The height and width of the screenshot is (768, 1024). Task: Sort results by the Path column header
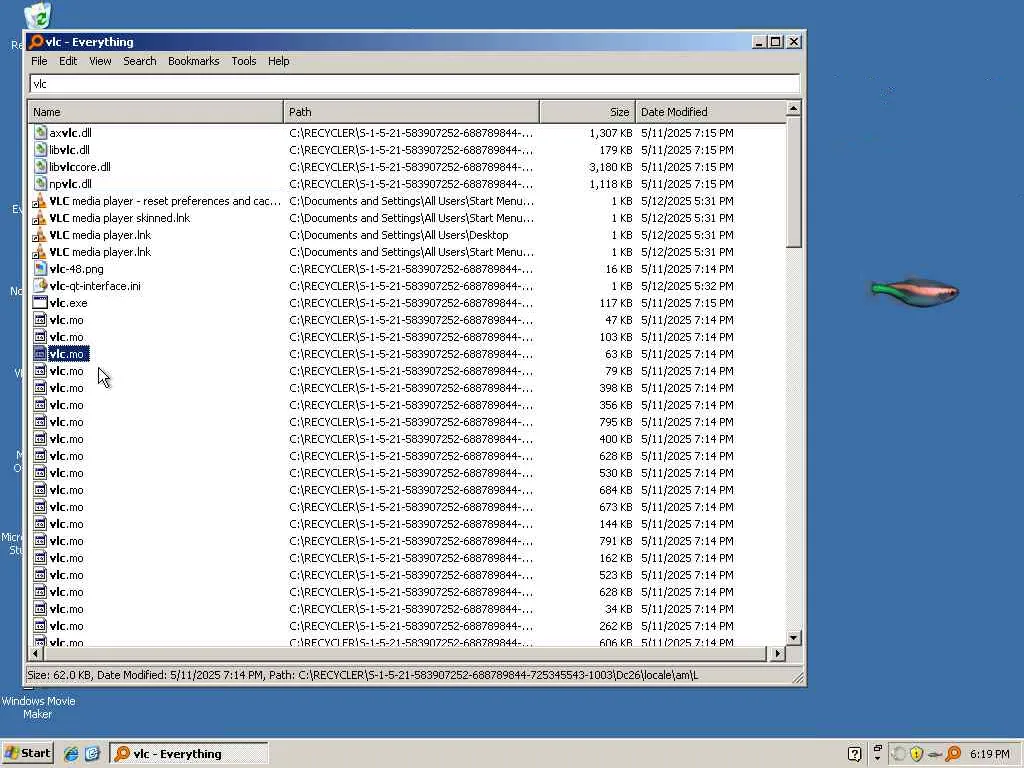(411, 112)
